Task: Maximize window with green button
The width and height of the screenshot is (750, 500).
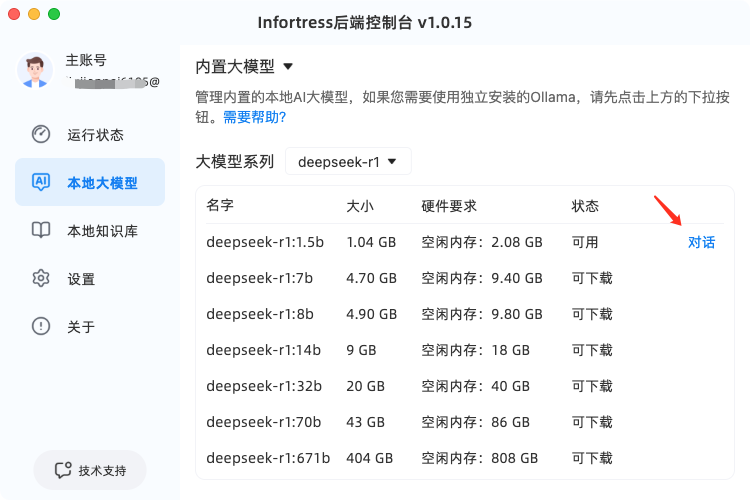Action: [54, 14]
